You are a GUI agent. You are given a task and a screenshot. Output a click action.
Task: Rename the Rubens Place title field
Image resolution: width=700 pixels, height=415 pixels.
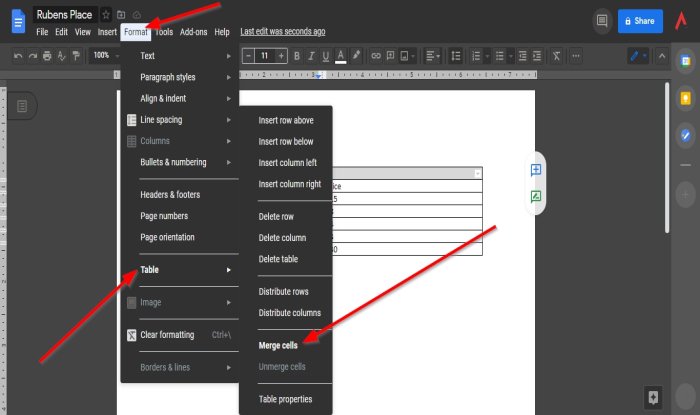tap(64, 15)
